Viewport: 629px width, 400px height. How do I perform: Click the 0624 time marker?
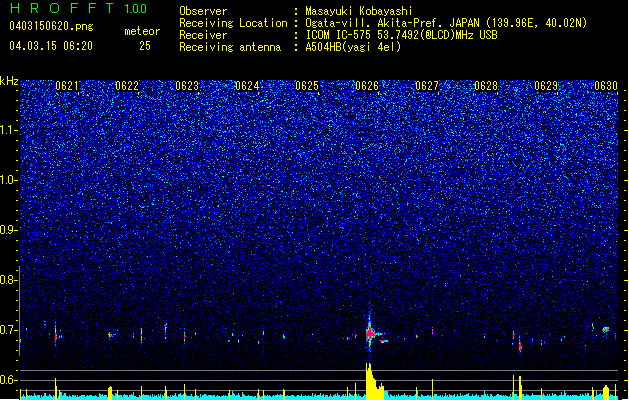point(247,86)
